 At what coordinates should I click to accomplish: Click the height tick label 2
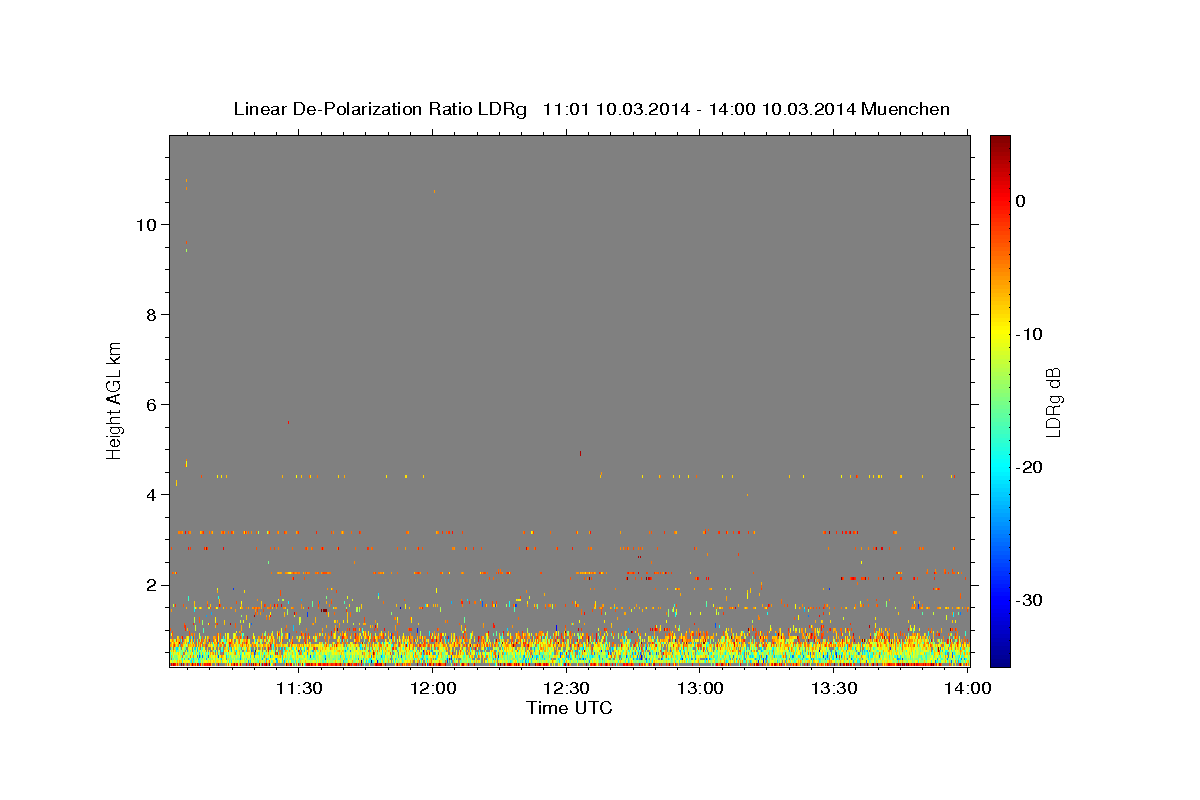149,584
